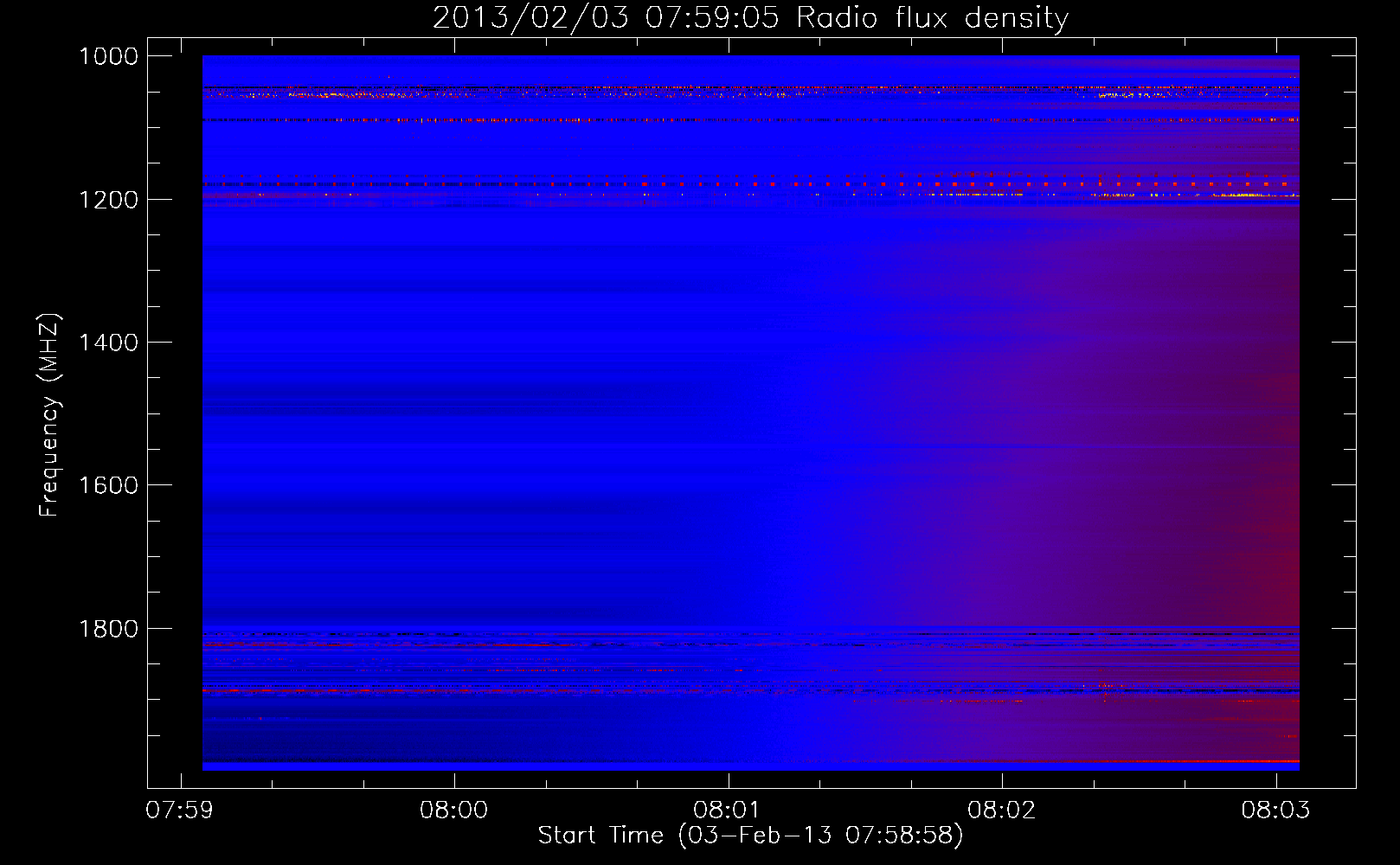Click the 08:00 time tick label

coord(454,811)
